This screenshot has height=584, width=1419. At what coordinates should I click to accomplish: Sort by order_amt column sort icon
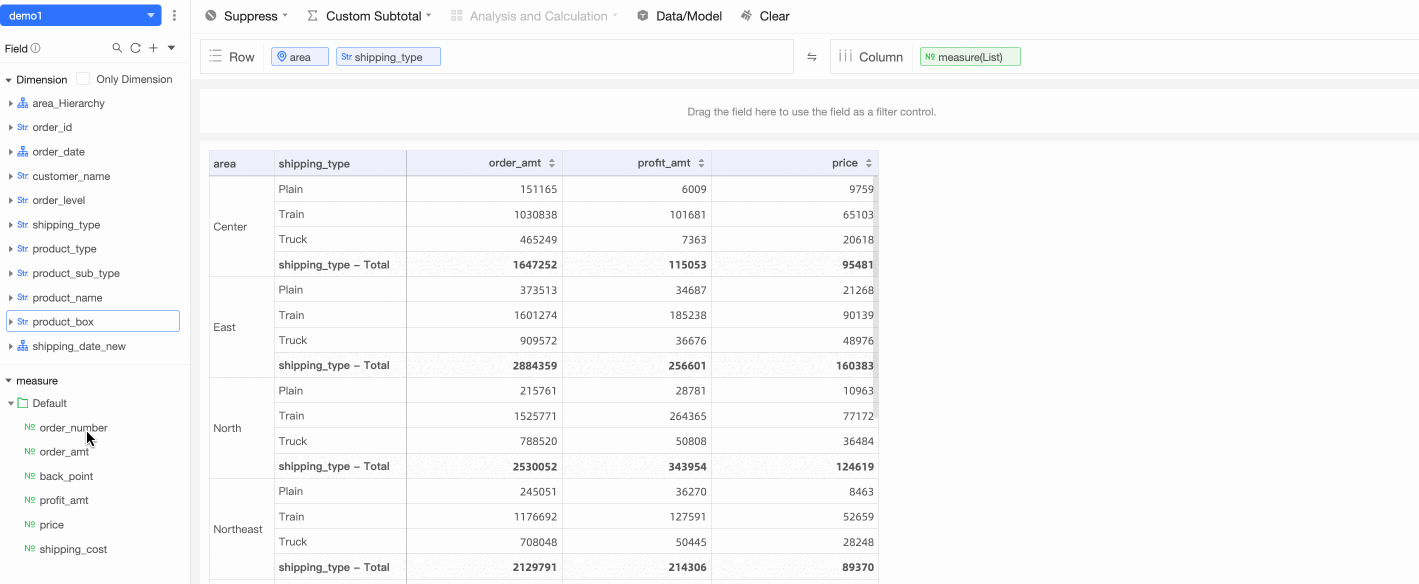click(553, 163)
